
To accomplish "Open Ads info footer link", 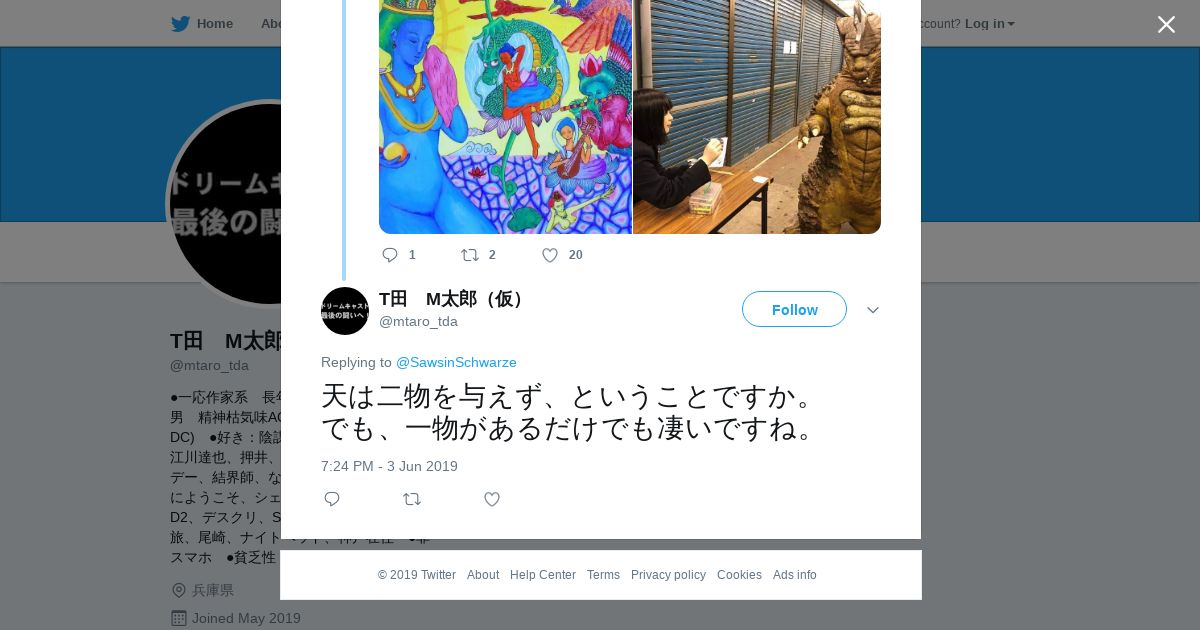I will pos(795,575).
